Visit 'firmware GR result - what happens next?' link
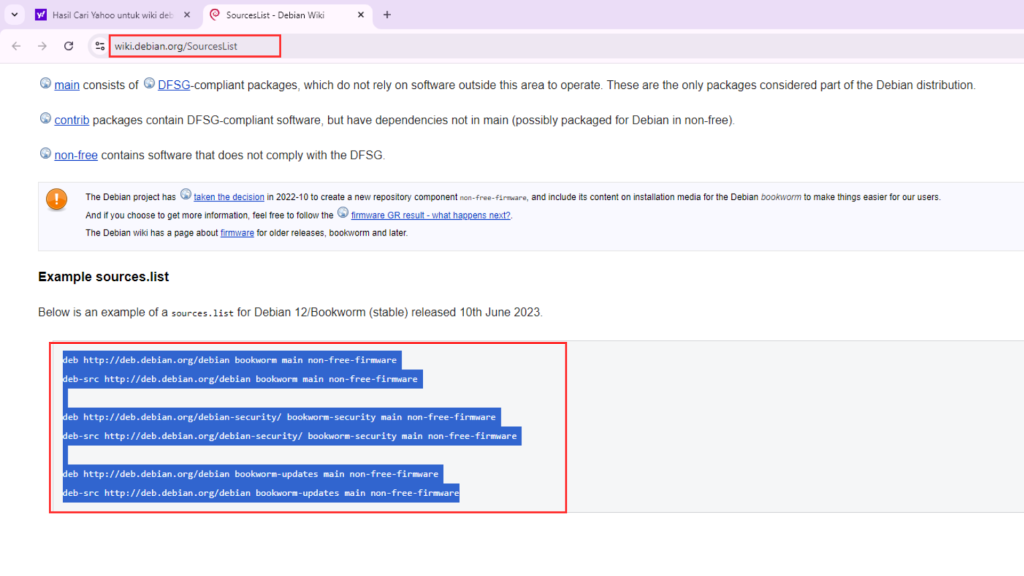 coord(430,215)
